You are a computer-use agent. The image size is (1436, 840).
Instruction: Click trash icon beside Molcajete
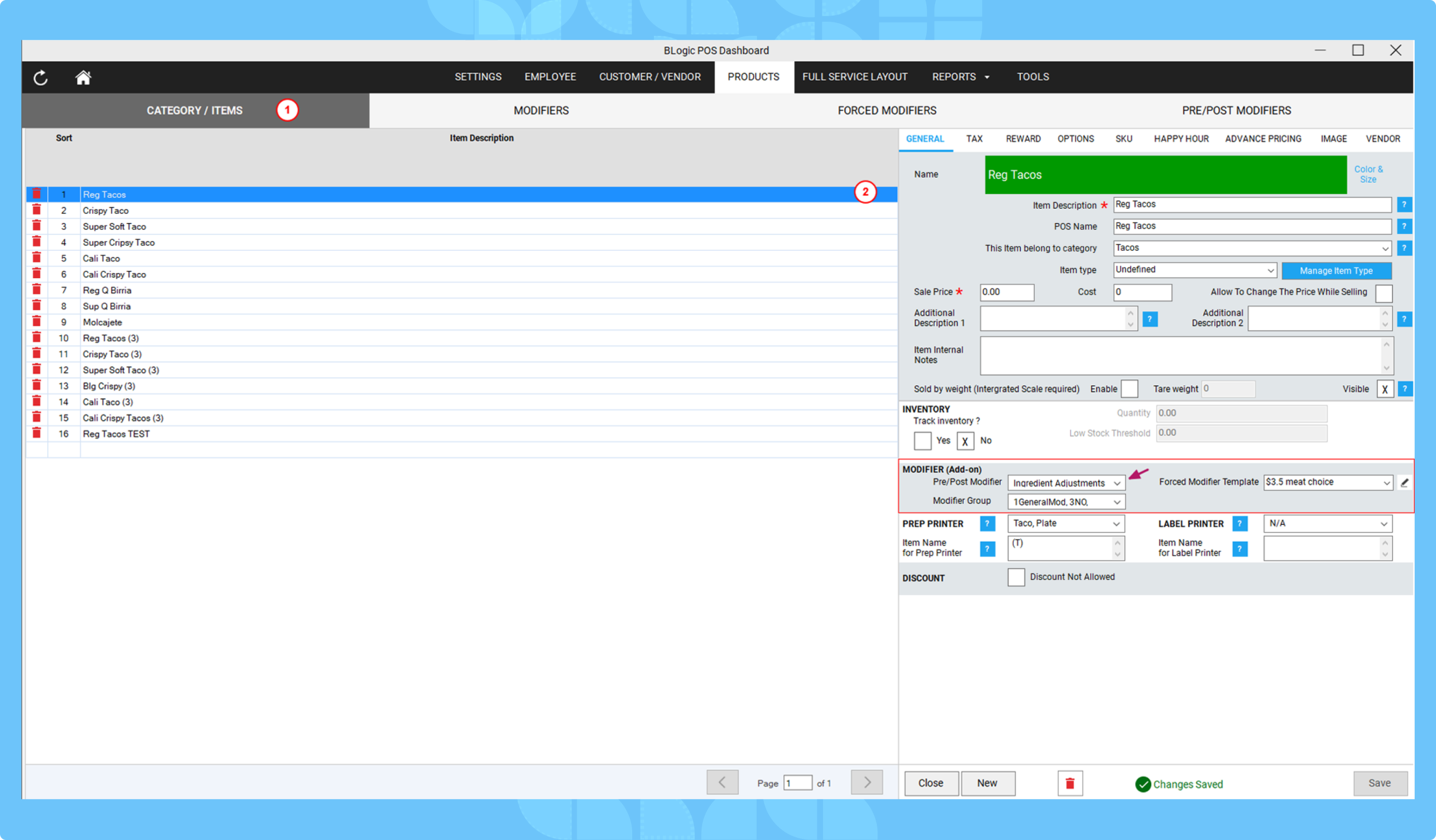pos(36,322)
